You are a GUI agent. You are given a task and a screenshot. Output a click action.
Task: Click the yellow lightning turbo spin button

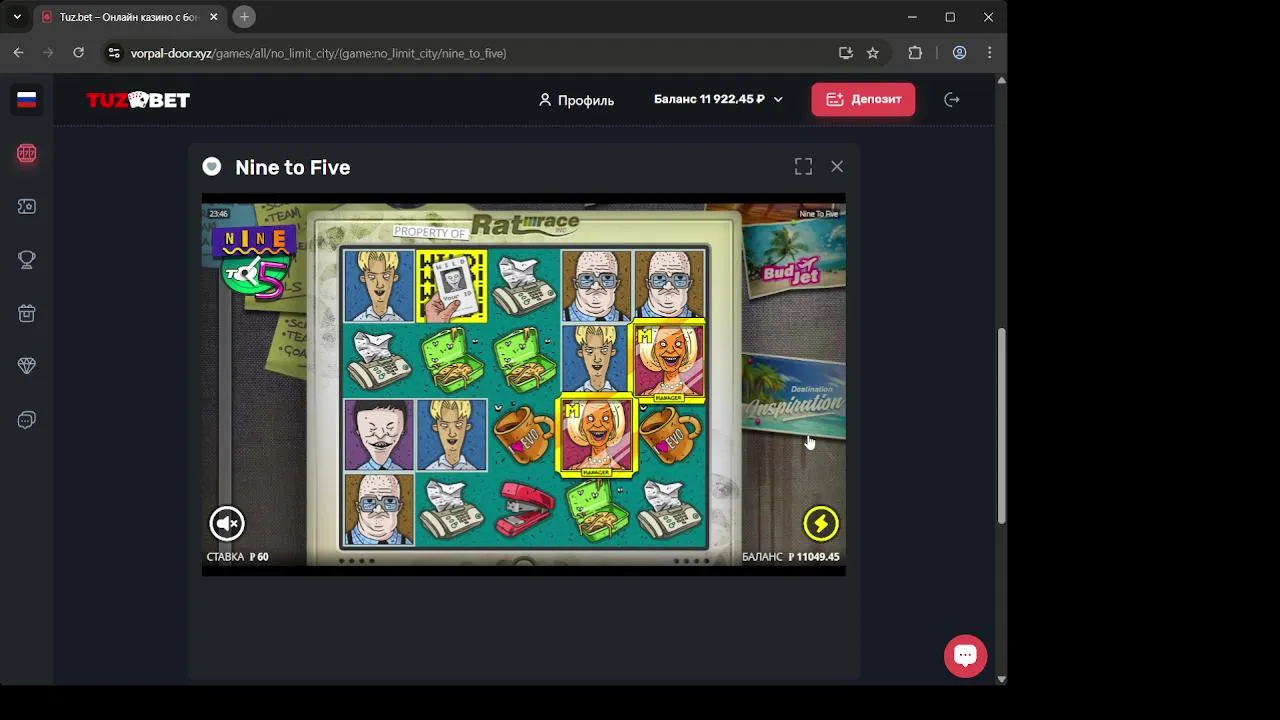tap(821, 523)
